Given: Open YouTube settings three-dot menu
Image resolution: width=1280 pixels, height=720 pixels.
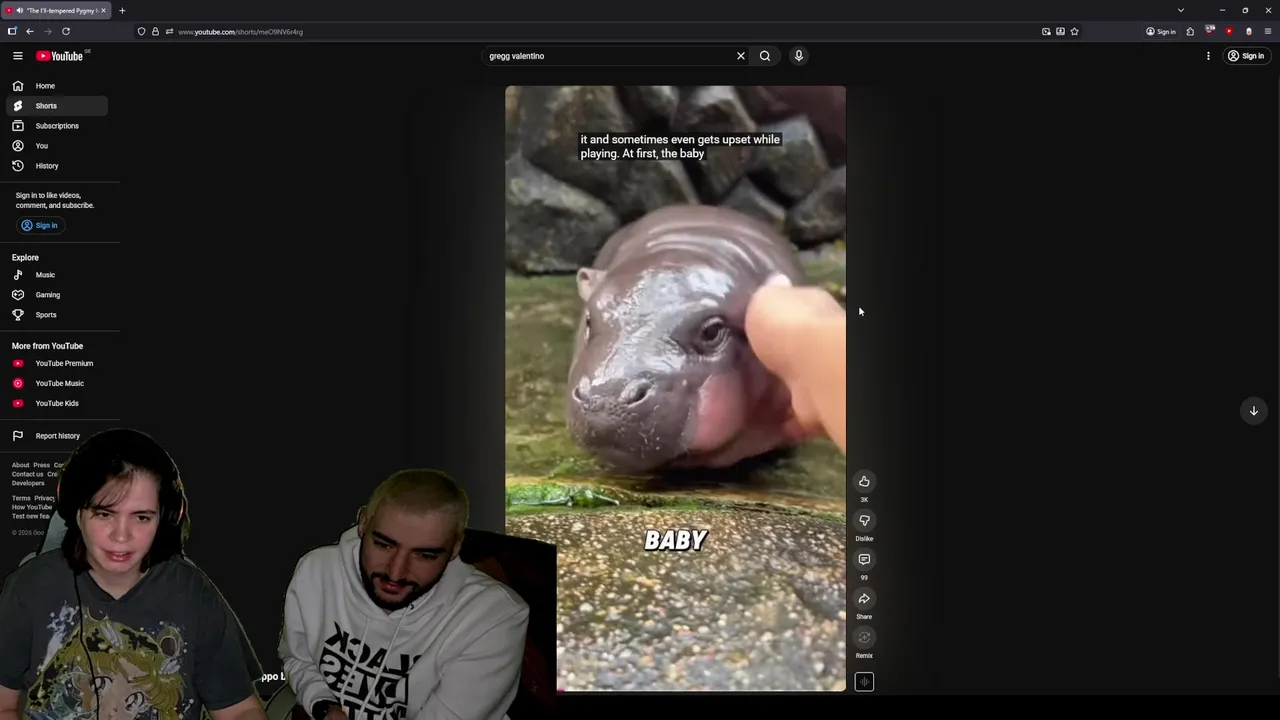Looking at the screenshot, I should (1208, 56).
